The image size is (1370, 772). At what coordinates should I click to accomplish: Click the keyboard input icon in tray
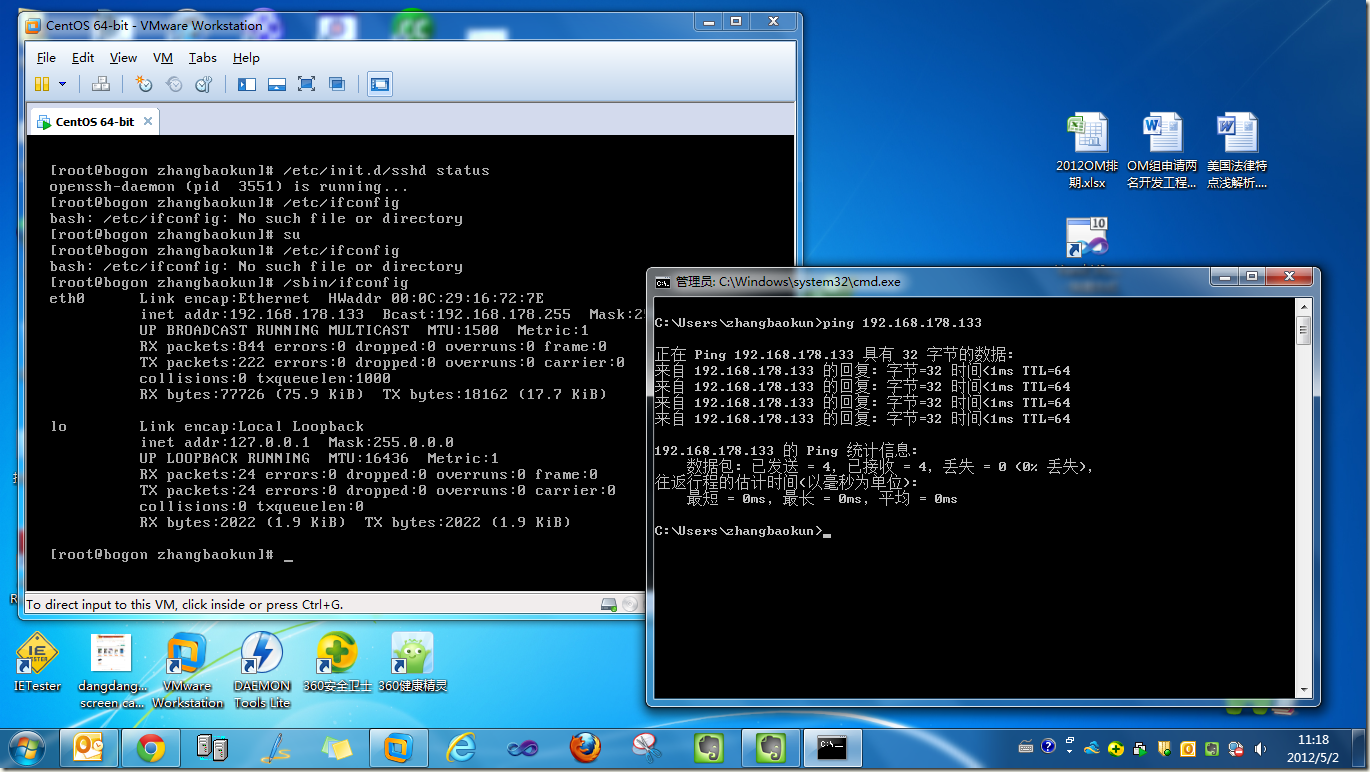pyautogui.click(x=1026, y=747)
